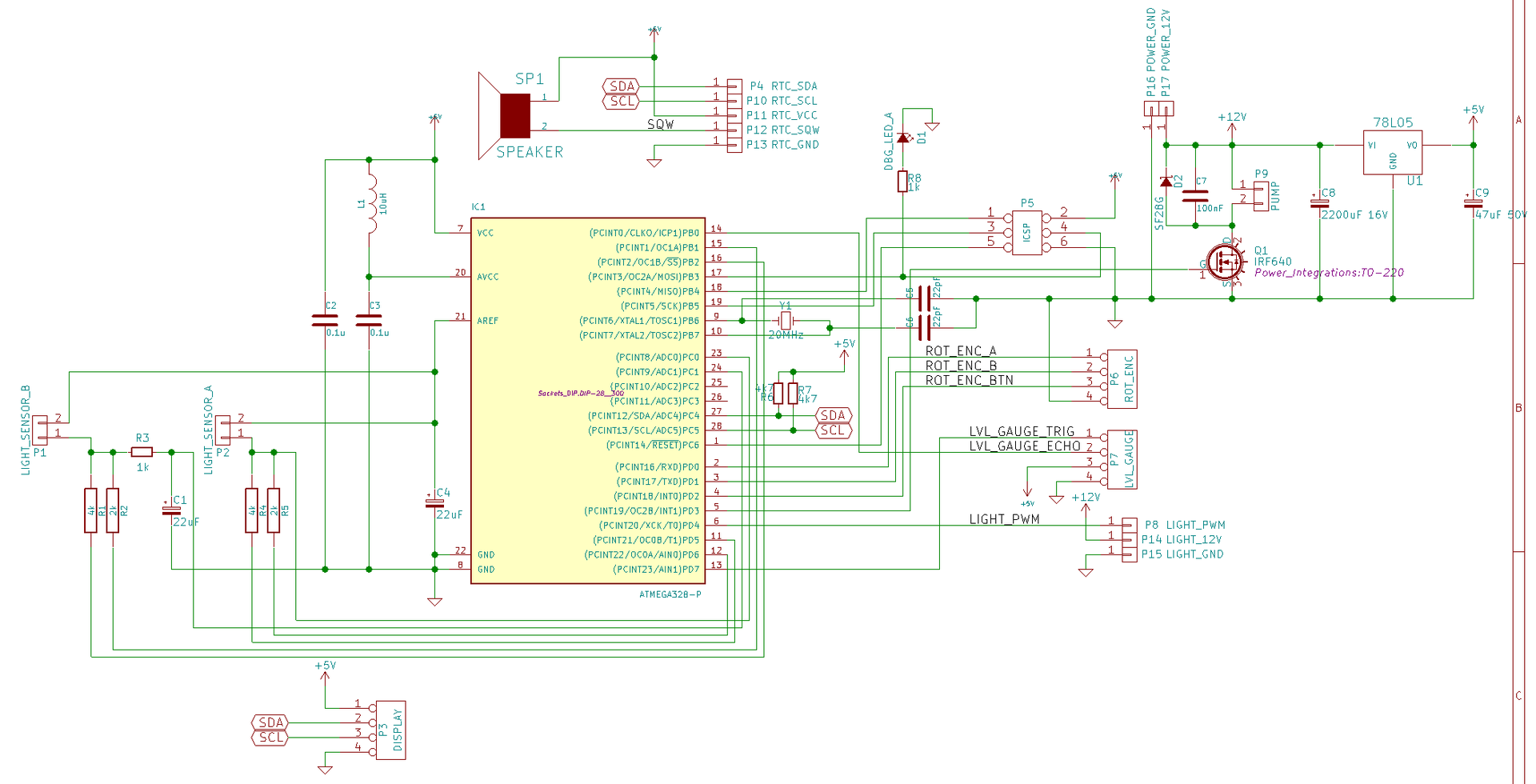Click the P4 RTC_SDA label
The height and width of the screenshot is (784, 1536).
tap(783, 86)
